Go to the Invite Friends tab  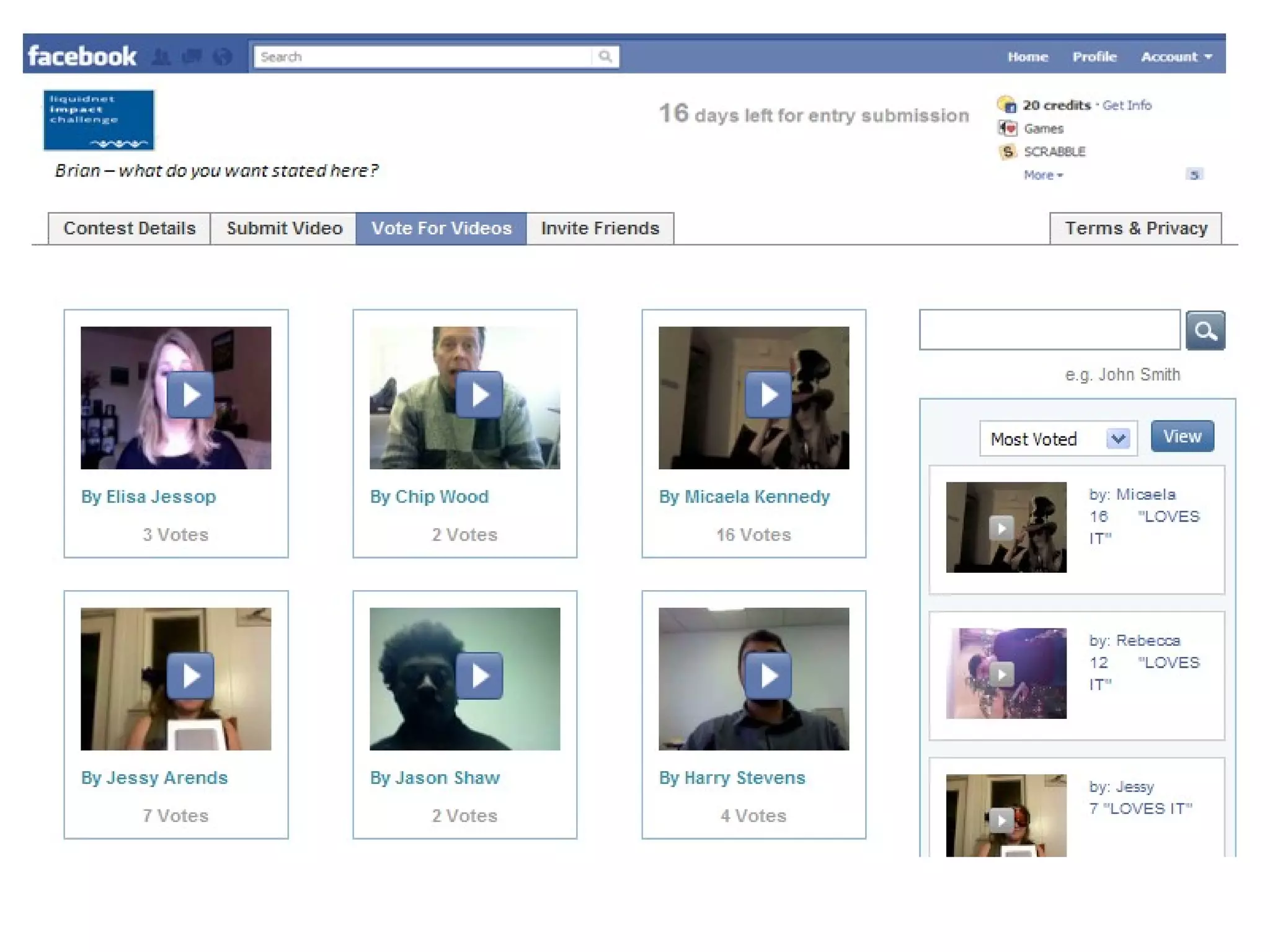pyautogui.click(x=600, y=229)
